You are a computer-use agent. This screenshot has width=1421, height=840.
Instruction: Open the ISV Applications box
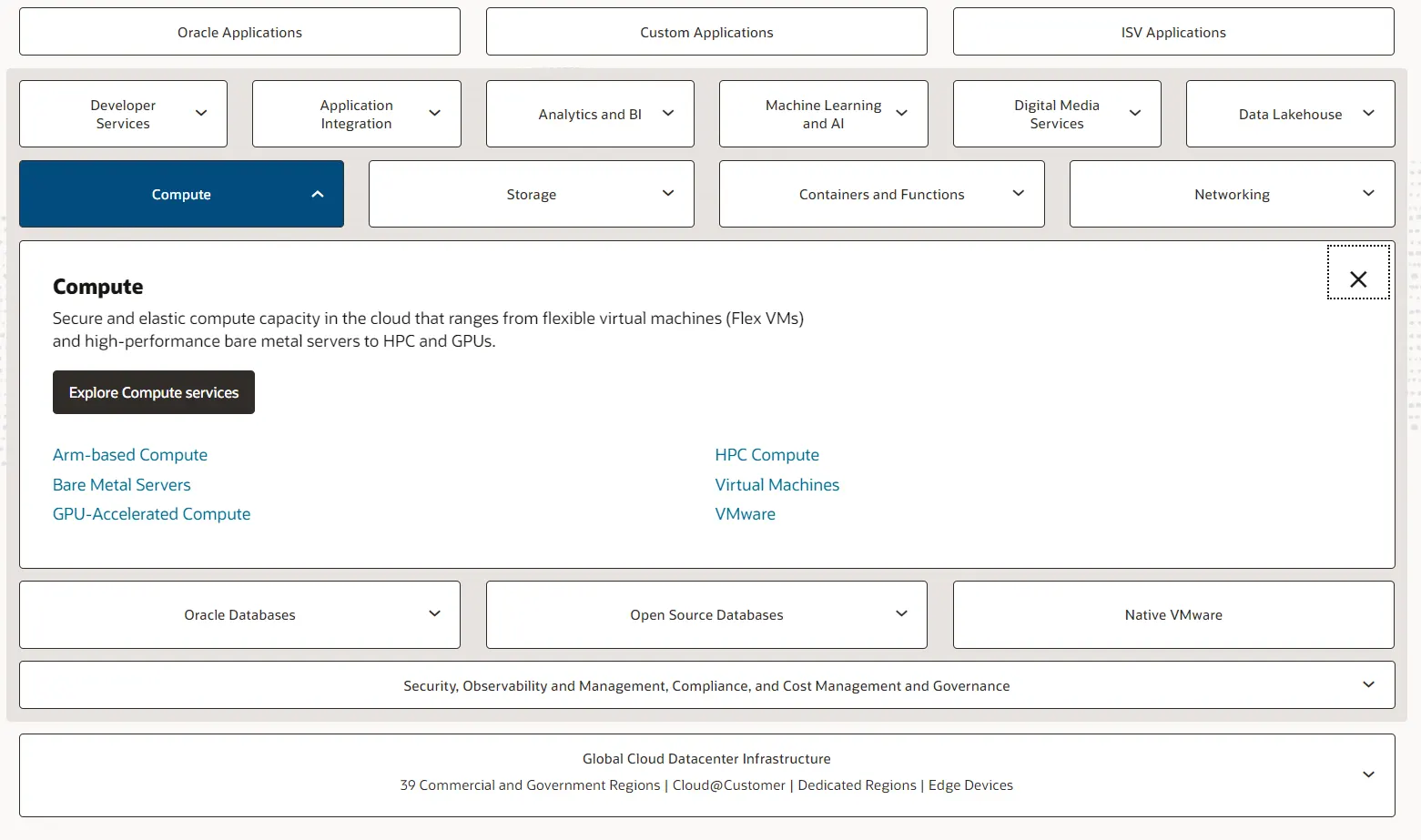pyautogui.click(x=1173, y=32)
